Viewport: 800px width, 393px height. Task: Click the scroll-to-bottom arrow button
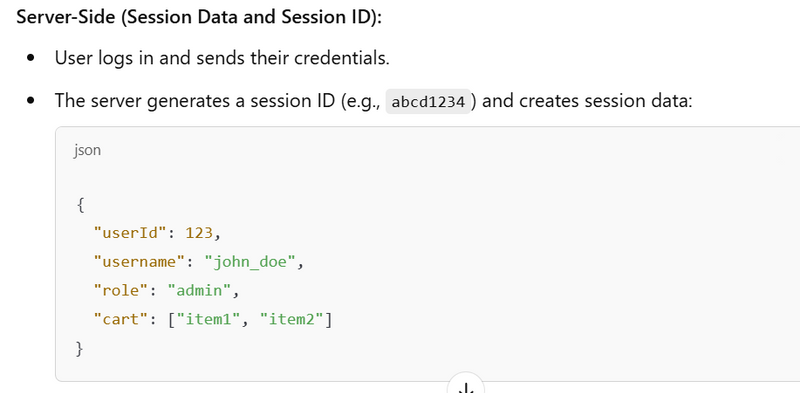tap(465, 387)
